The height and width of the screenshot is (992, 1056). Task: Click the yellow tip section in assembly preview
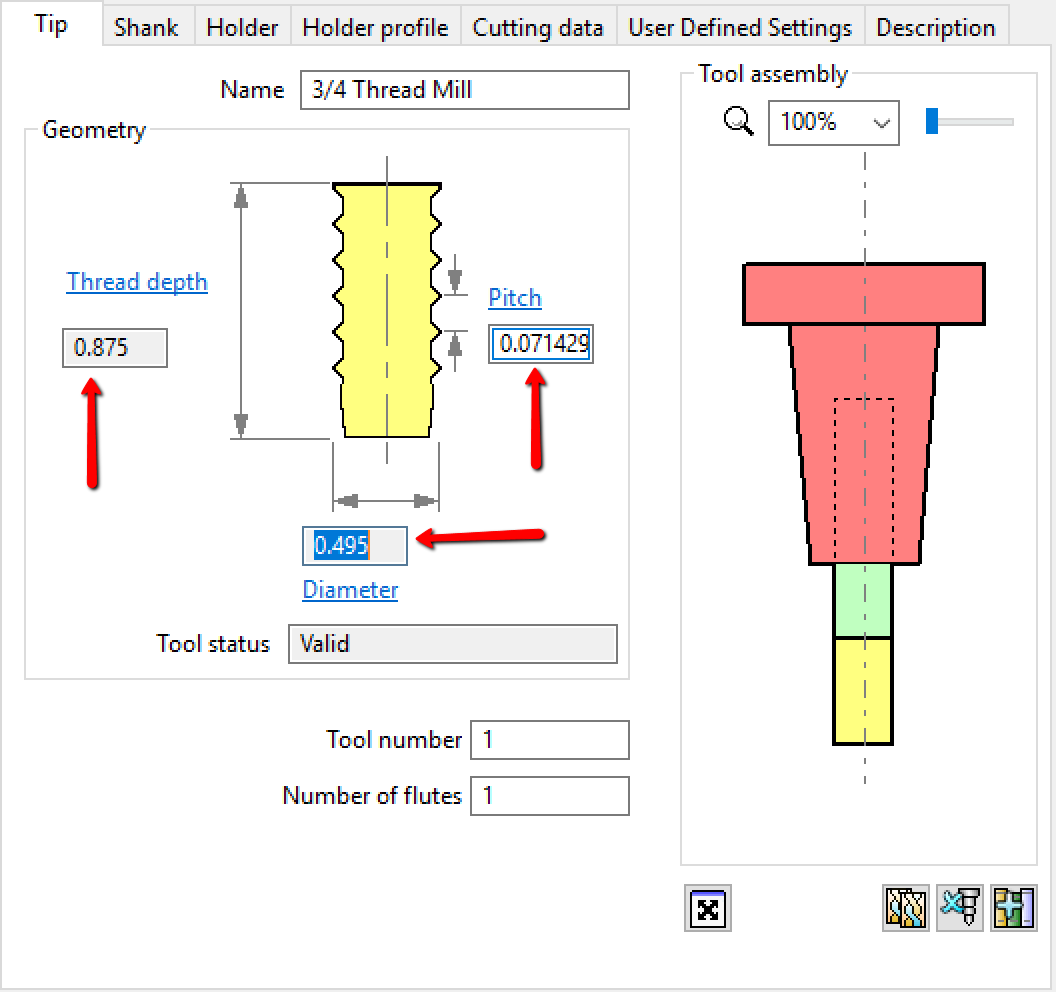pyautogui.click(x=863, y=691)
